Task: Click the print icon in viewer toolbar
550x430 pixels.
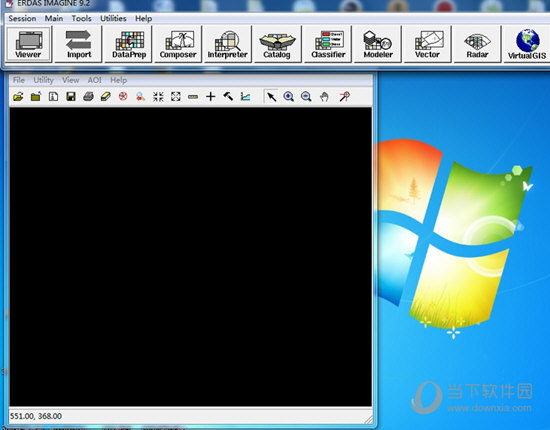Action: coord(88,96)
